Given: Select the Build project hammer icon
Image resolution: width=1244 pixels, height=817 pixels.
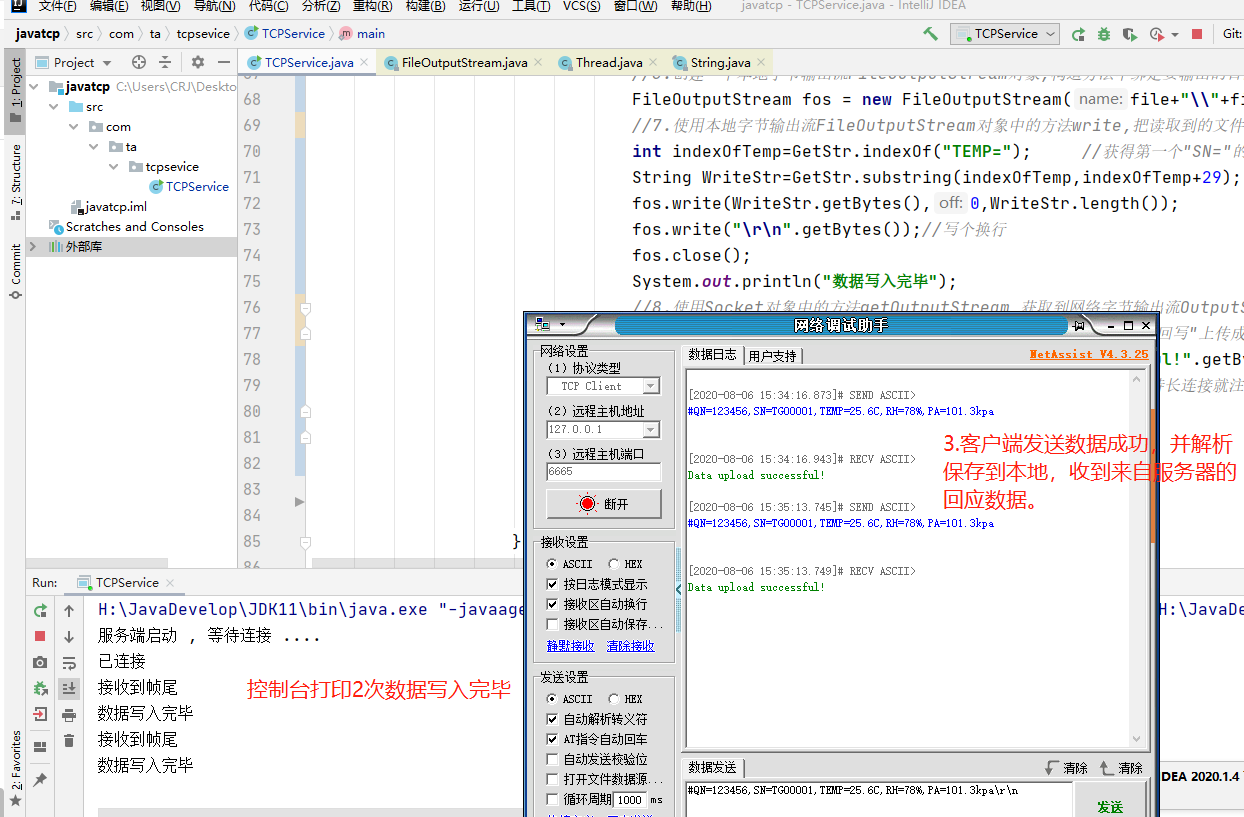Looking at the screenshot, I should [929, 33].
